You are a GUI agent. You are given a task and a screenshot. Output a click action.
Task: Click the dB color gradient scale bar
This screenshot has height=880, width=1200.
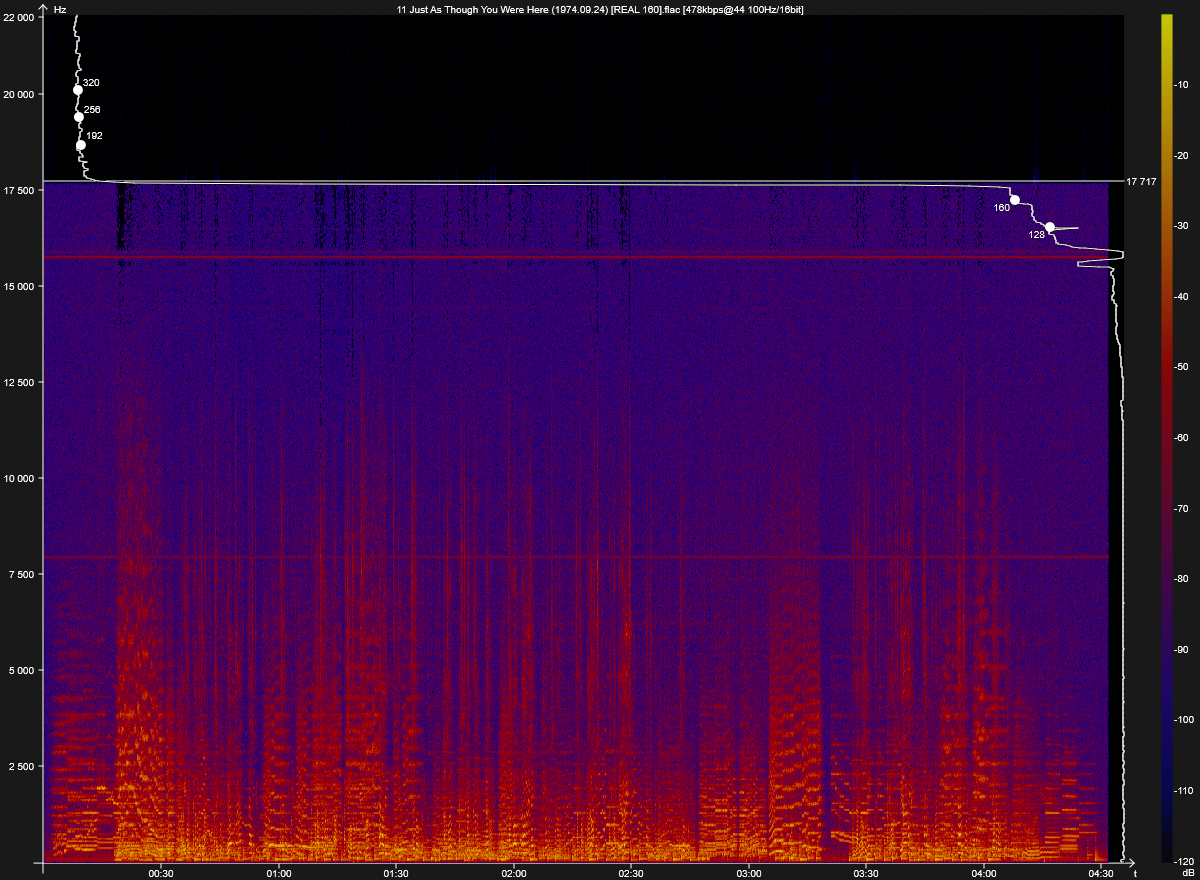point(1166,438)
